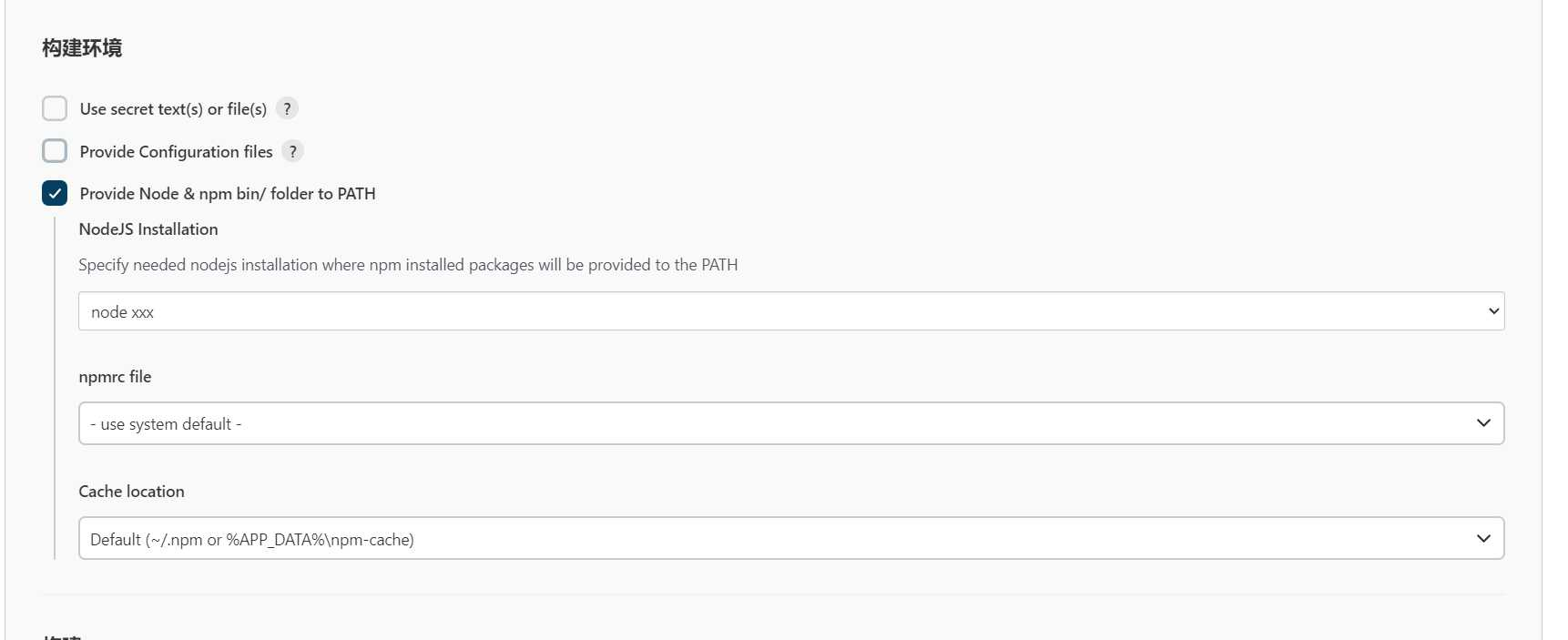Click the 构建环境 section heading
Viewport: 1568px width, 640px height.
click(x=82, y=48)
